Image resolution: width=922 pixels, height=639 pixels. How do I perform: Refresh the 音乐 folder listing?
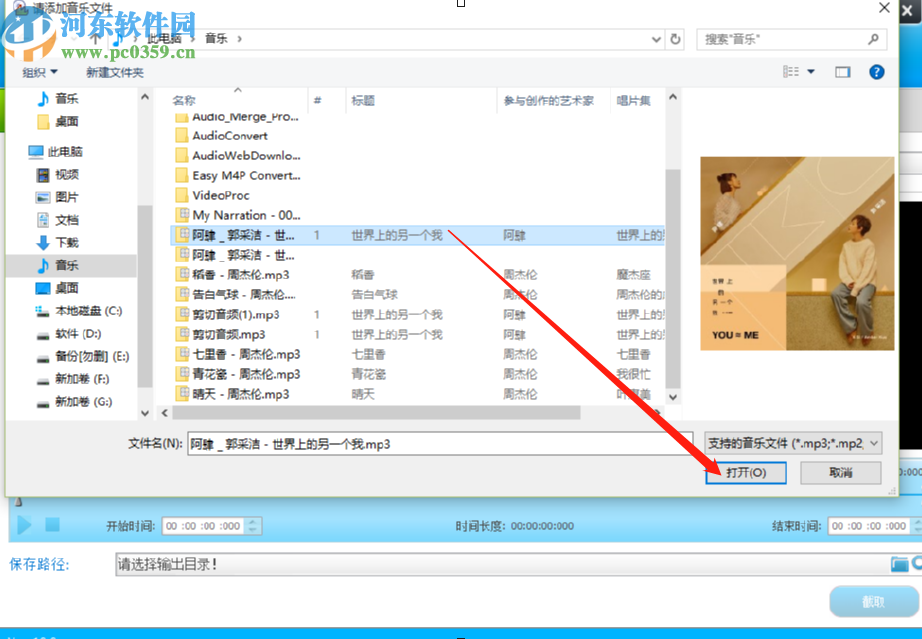[675, 39]
